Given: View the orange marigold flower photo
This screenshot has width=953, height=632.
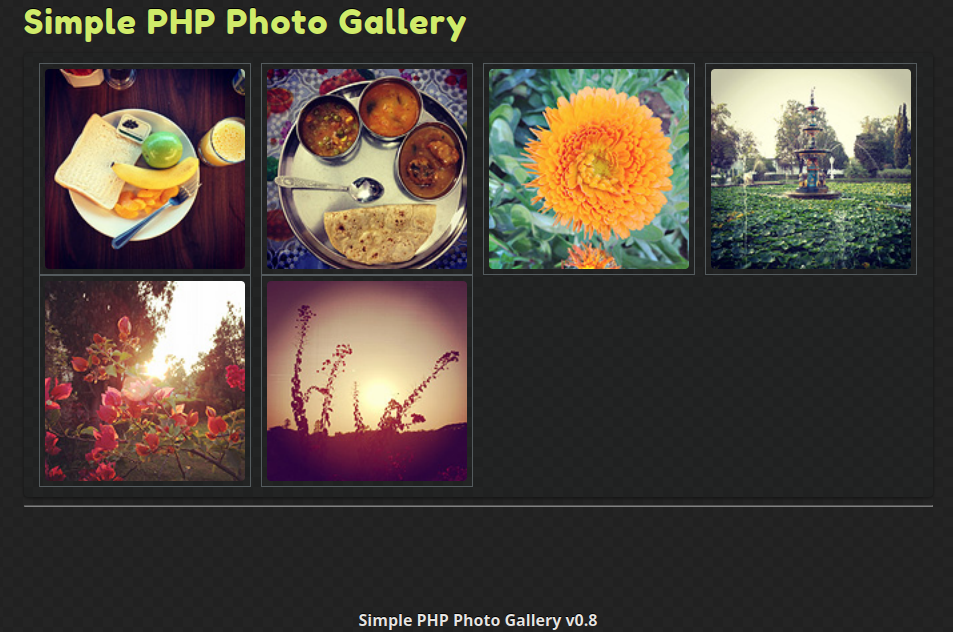Looking at the screenshot, I should (x=589, y=169).
